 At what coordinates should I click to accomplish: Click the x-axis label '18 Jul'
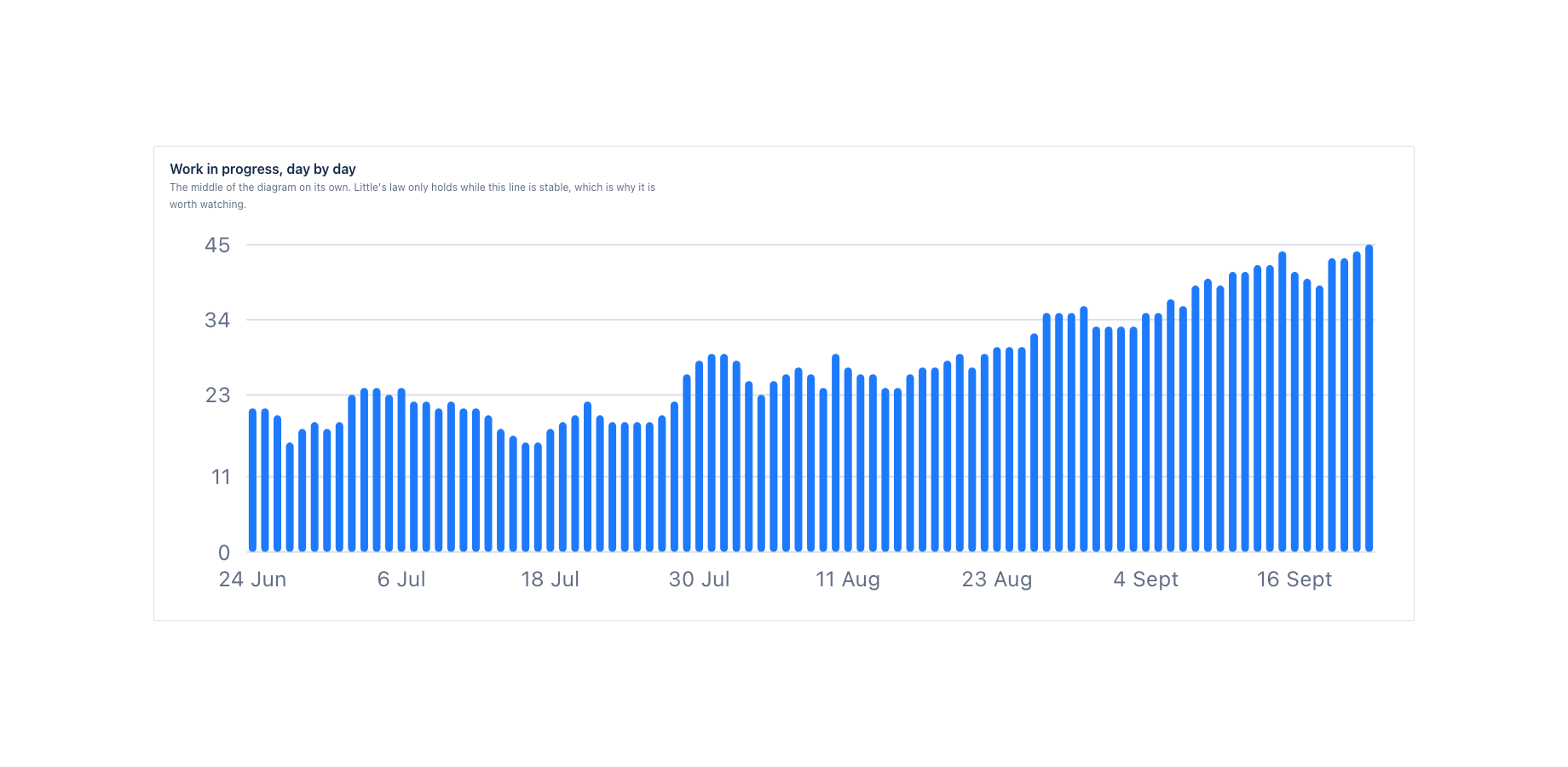click(550, 580)
